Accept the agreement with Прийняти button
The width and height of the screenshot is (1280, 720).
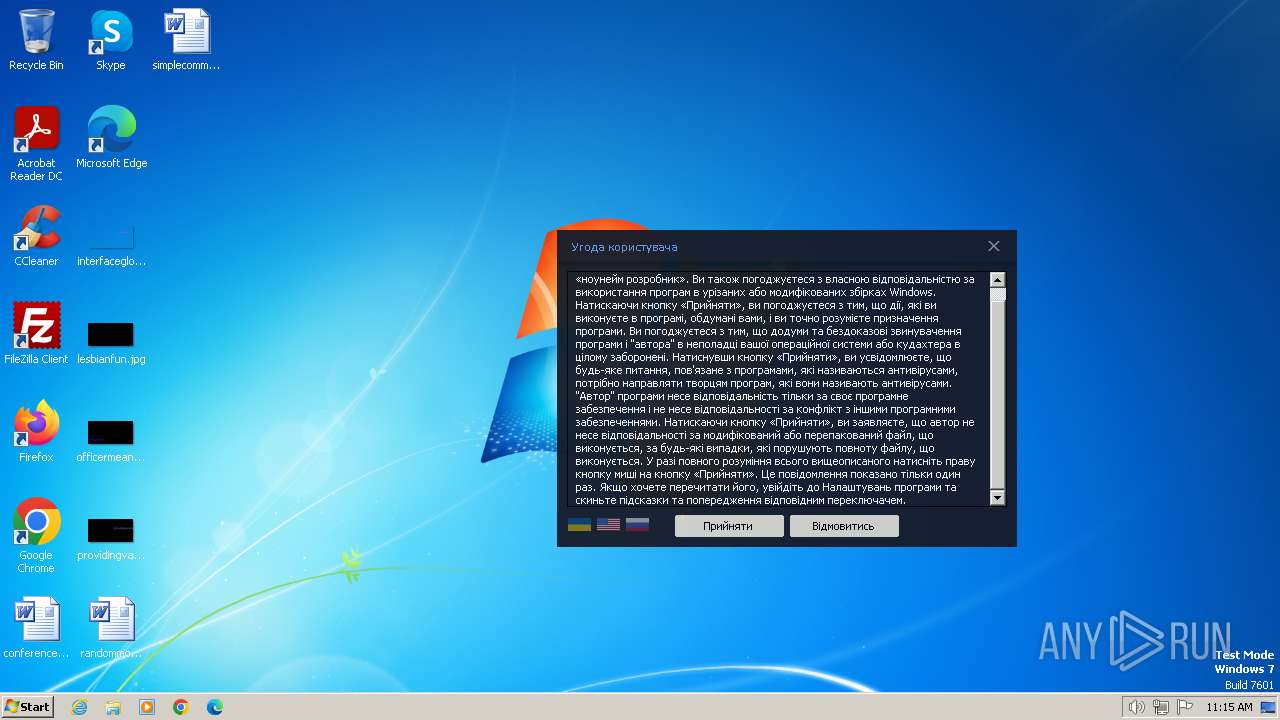tap(728, 526)
